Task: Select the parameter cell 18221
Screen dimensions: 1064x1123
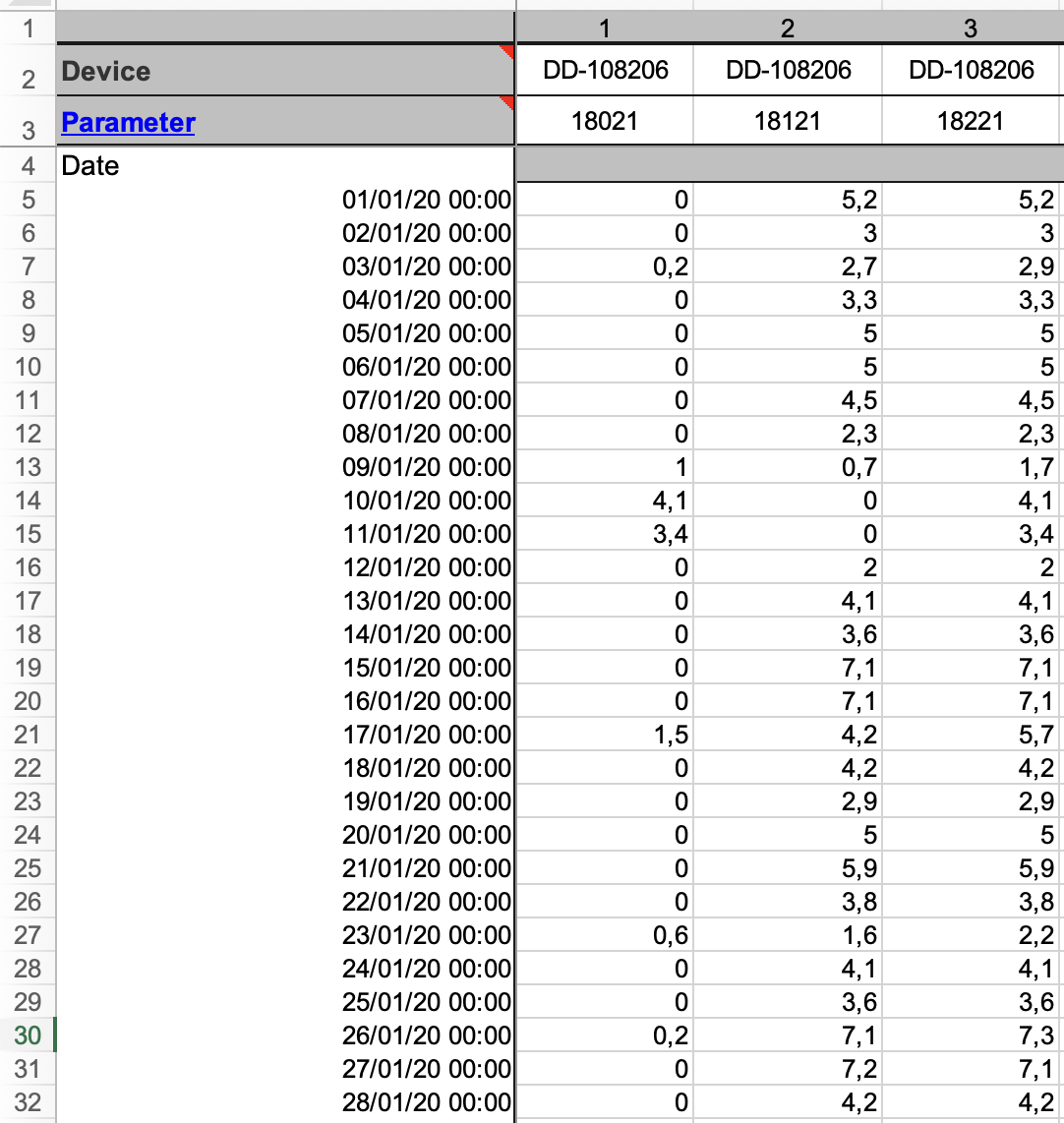Action: (971, 120)
